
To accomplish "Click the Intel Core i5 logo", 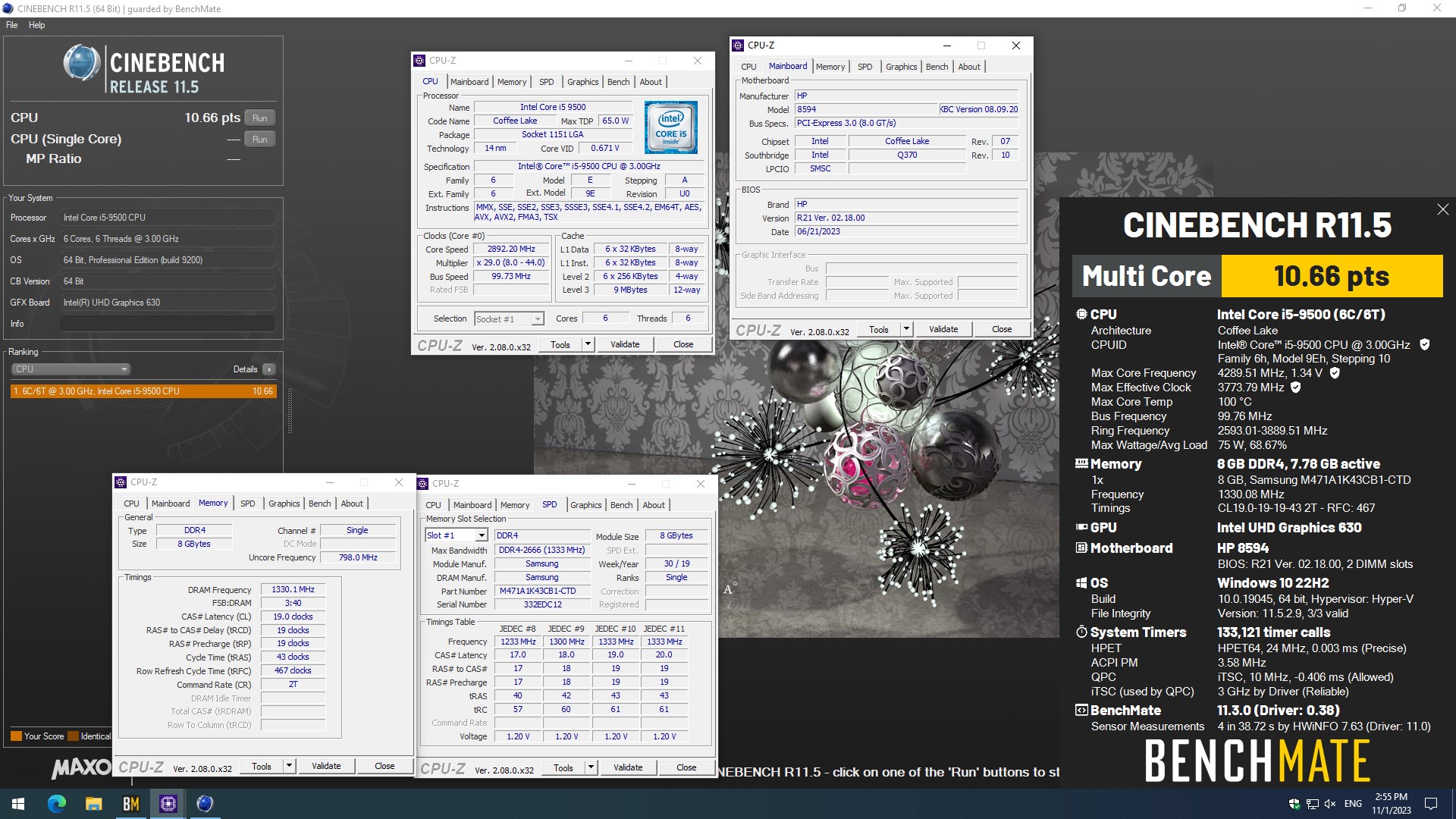I will (671, 127).
